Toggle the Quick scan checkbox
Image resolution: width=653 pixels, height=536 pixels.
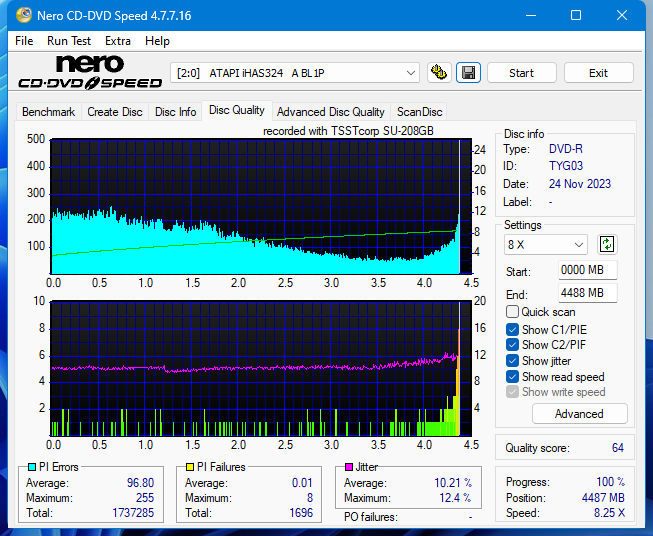coord(512,312)
